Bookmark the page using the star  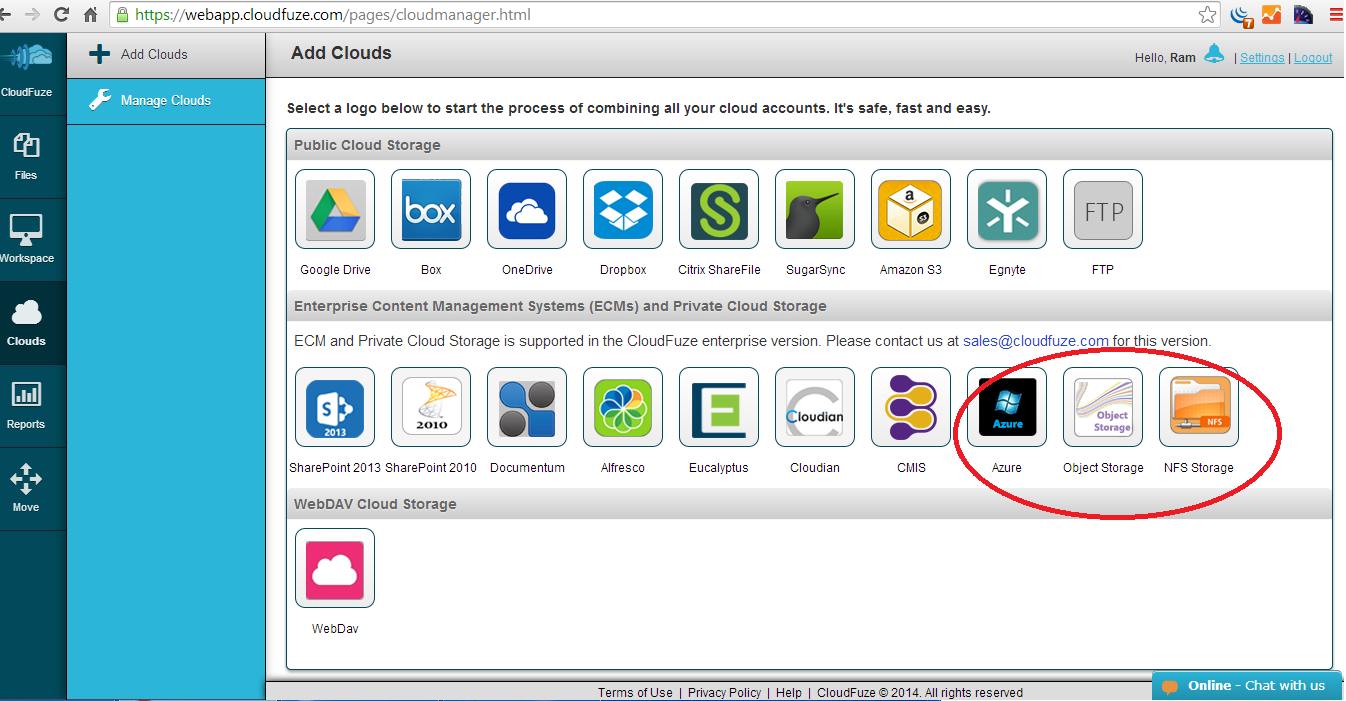(x=1207, y=14)
